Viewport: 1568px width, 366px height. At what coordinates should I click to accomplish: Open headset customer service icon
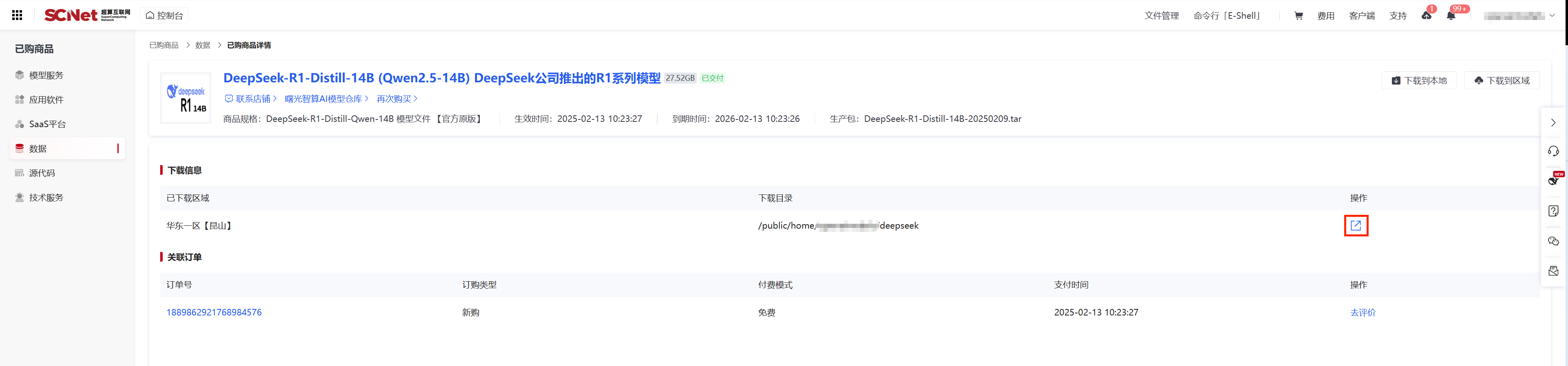point(1553,151)
